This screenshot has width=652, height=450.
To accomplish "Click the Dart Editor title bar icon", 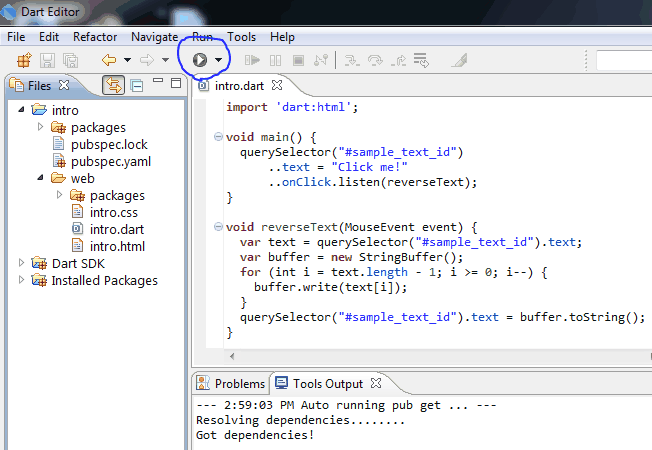I will (x=8, y=12).
